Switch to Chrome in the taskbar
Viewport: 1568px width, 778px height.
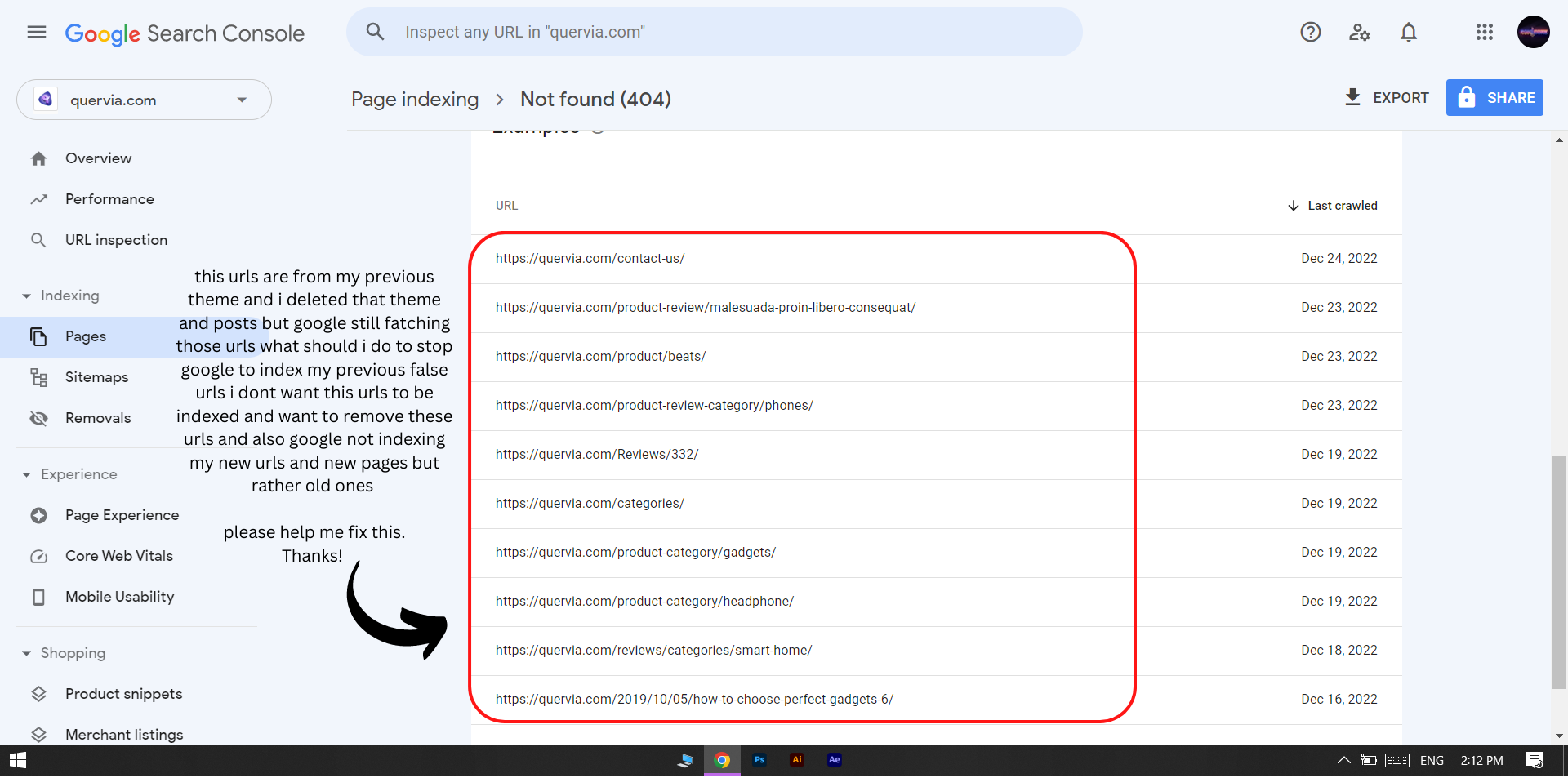tap(722, 760)
